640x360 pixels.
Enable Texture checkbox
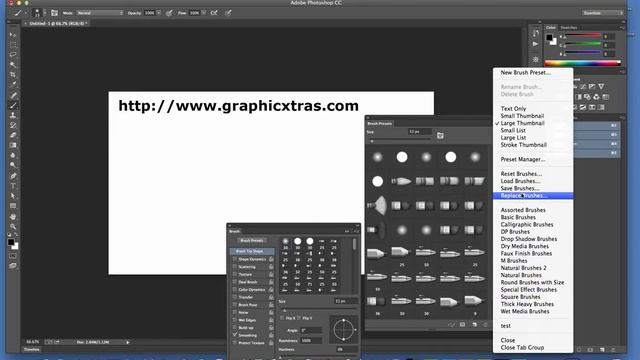(235, 274)
